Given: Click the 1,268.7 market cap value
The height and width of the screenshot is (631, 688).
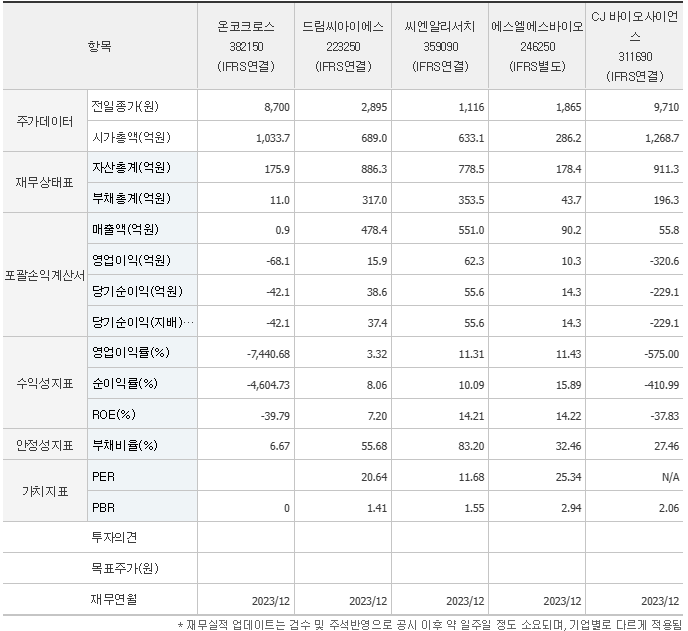Looking at the screenshot, I should point(662,138).
